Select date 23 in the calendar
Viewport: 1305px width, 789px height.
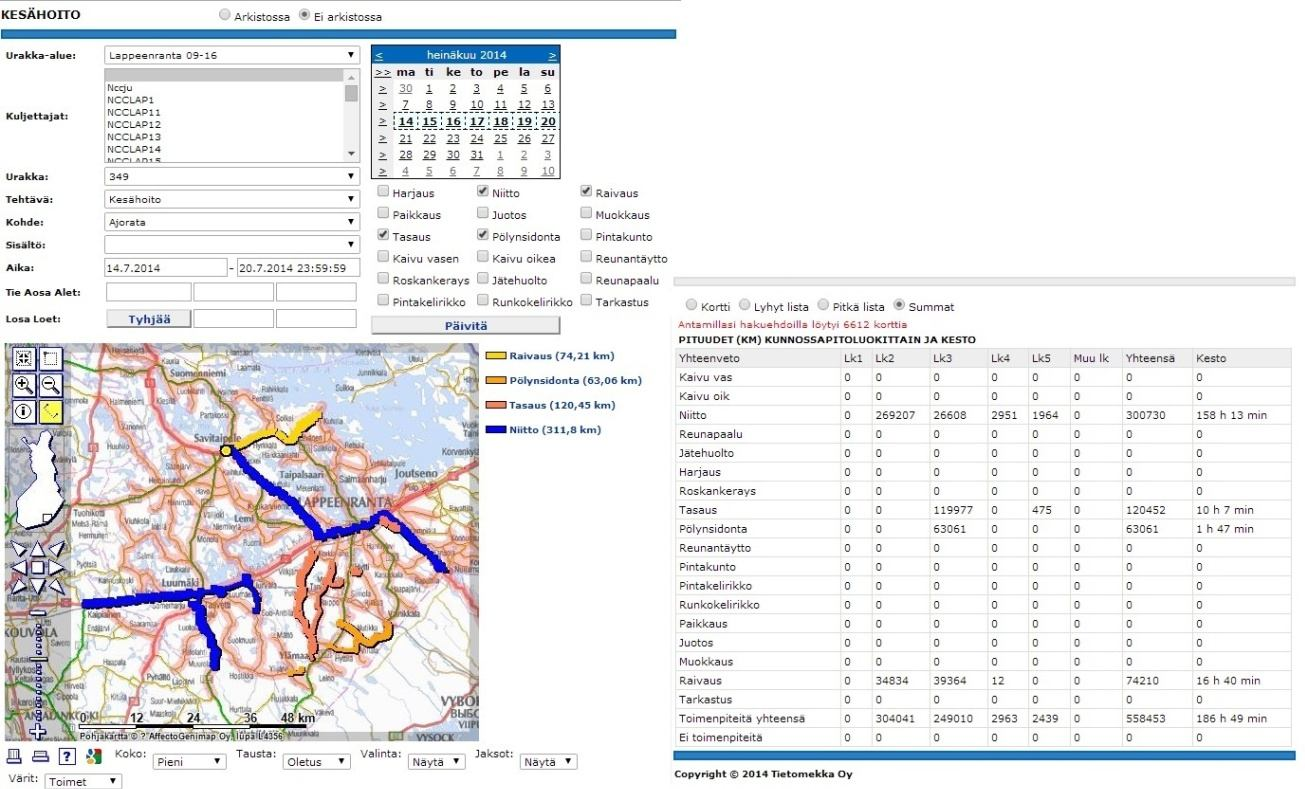pos(453,139)
